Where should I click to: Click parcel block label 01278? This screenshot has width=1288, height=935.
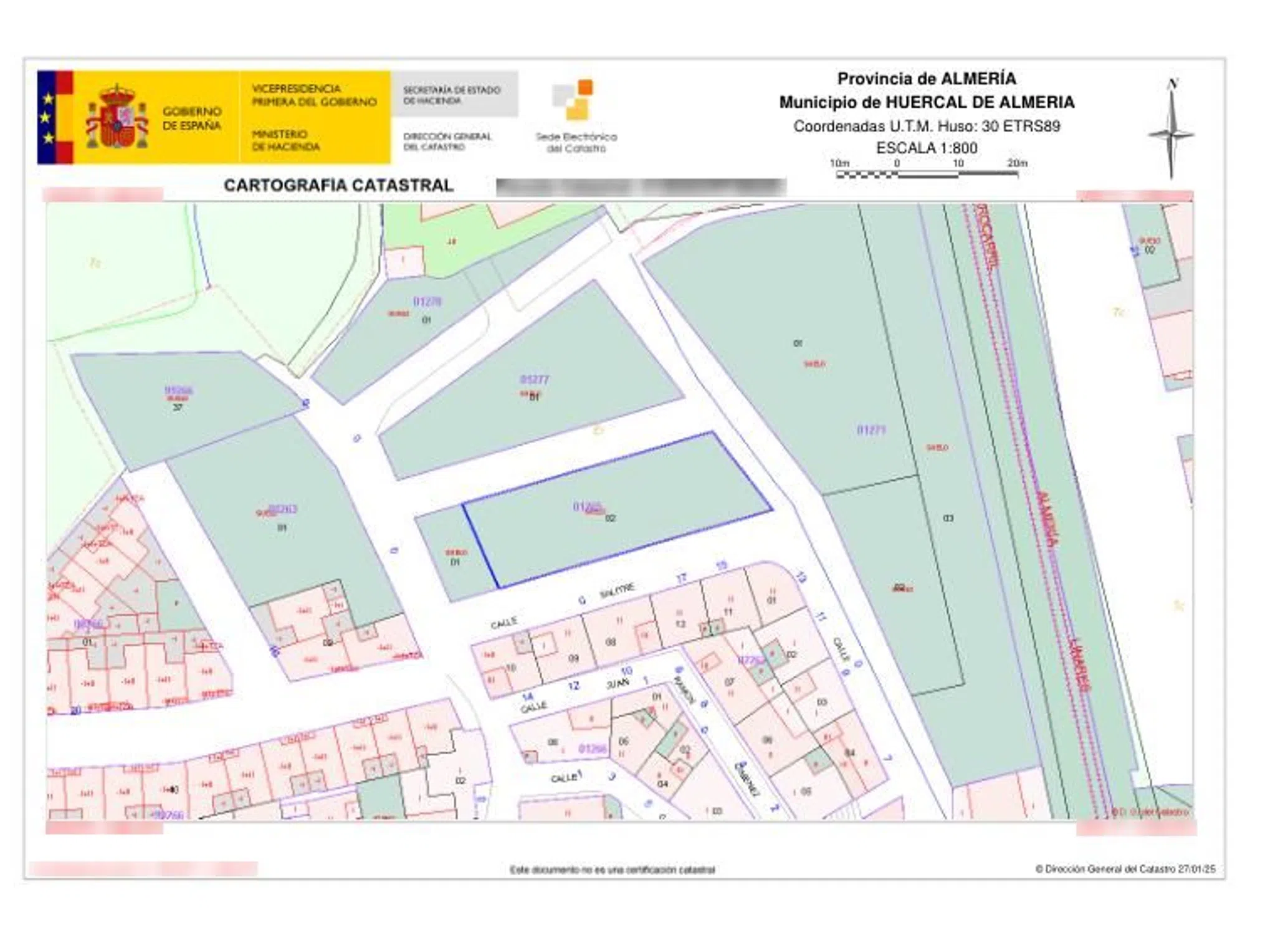(x=427, y=302)
